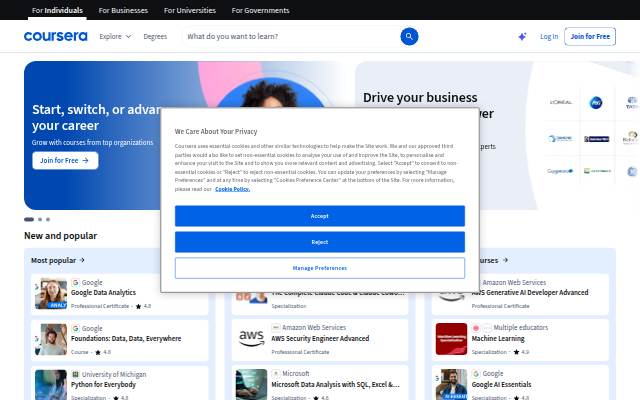
Task: Select the first carousel indicator dot
Action: point(29,220)
